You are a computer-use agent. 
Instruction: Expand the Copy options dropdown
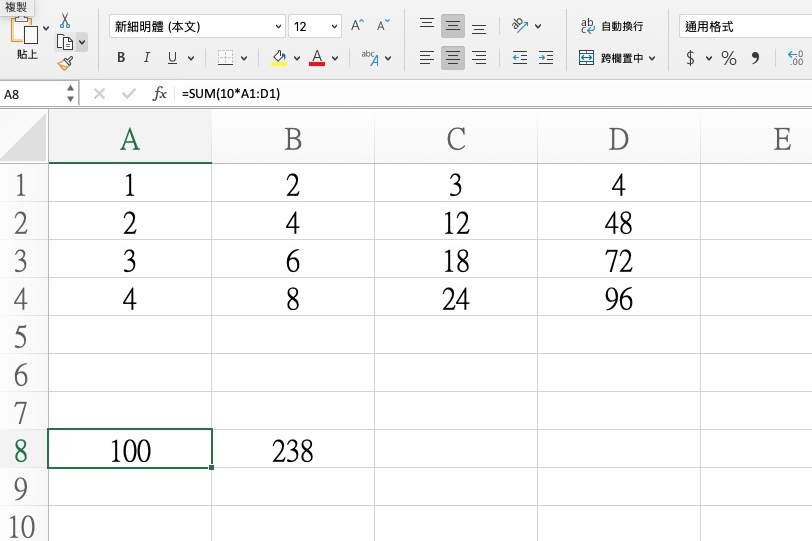click(x=82, y=42)
